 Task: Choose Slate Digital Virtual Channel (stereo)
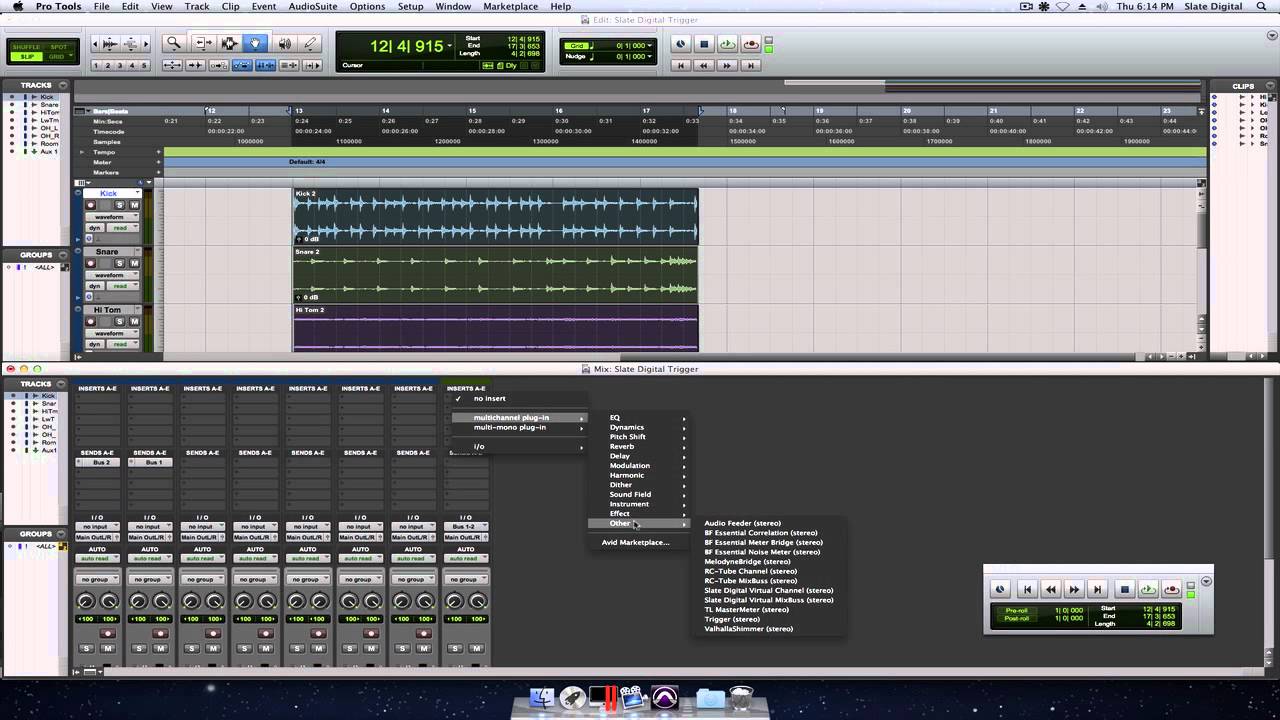point(770,590)
